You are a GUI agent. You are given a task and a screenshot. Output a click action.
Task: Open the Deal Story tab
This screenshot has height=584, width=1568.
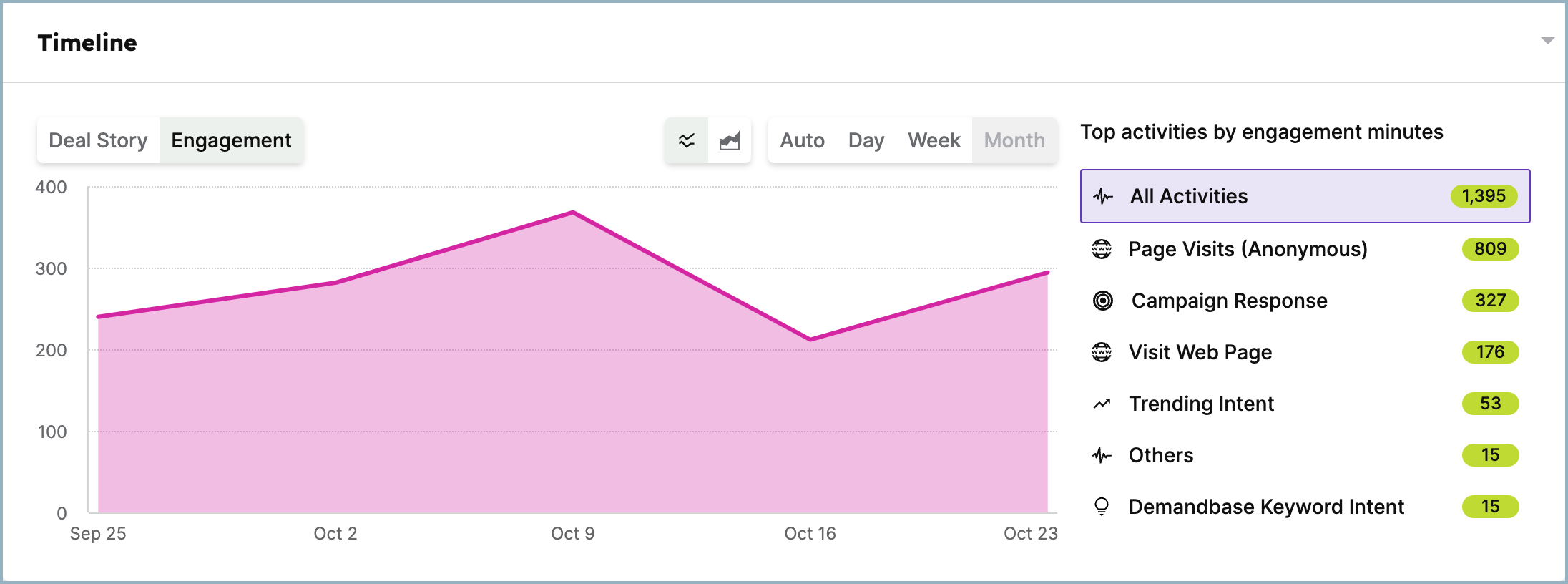[x=98, y=140]
